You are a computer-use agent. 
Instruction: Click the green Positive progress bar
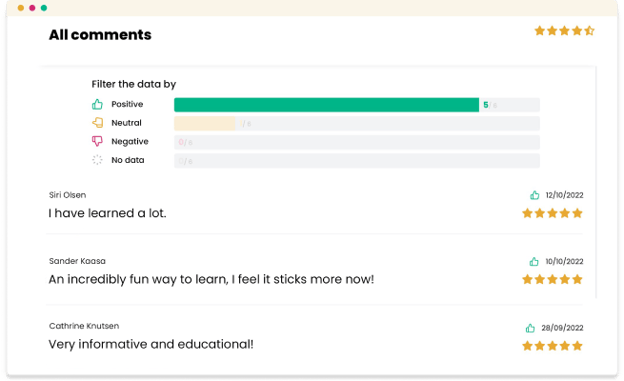(326, 105)
